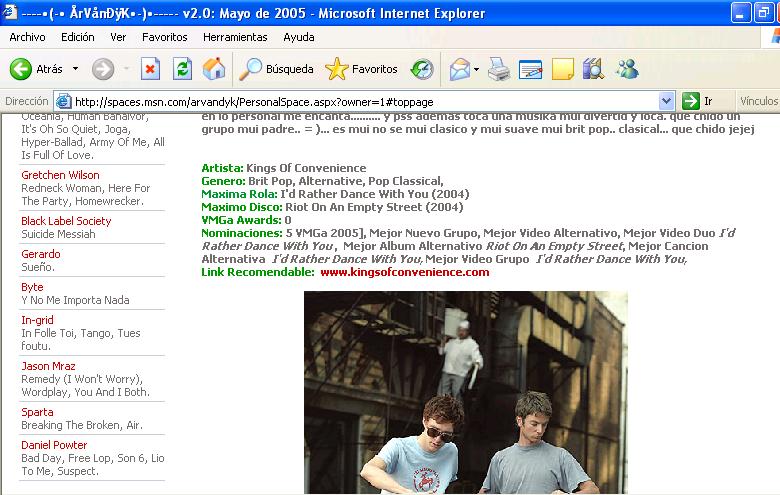Click the Edit page toolbar icon
Screen dimensions: 780x495
pos(530,69)
